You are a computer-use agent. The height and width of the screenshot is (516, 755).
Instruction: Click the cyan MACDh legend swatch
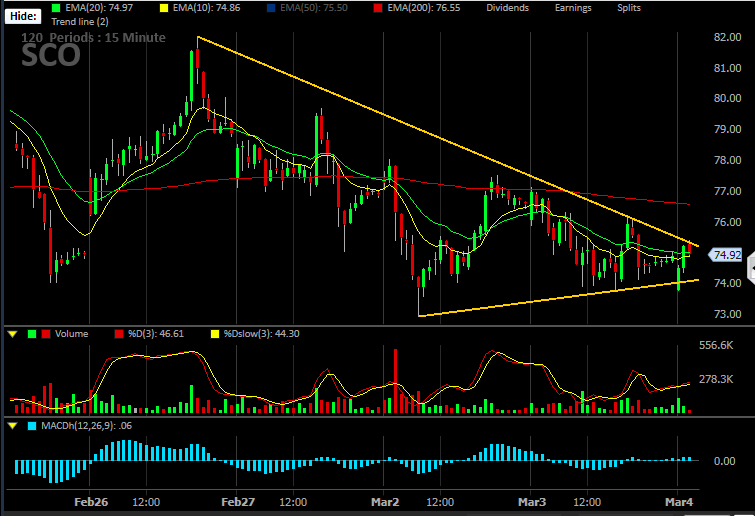point(32,426)
